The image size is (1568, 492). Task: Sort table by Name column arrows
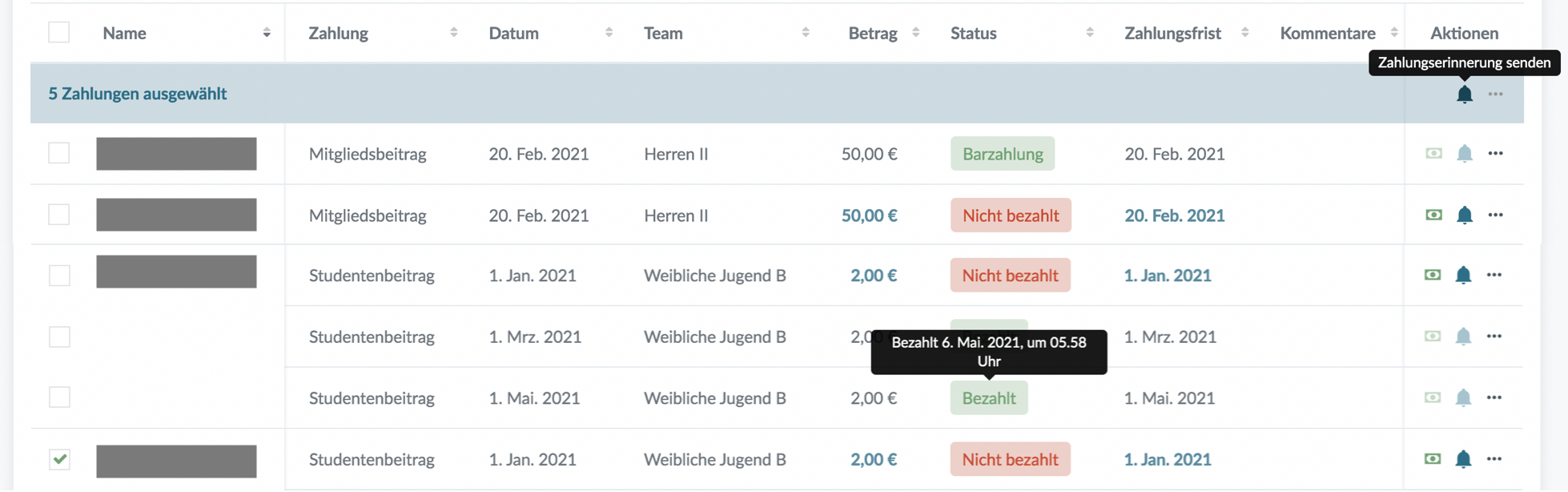coord(267,33)
